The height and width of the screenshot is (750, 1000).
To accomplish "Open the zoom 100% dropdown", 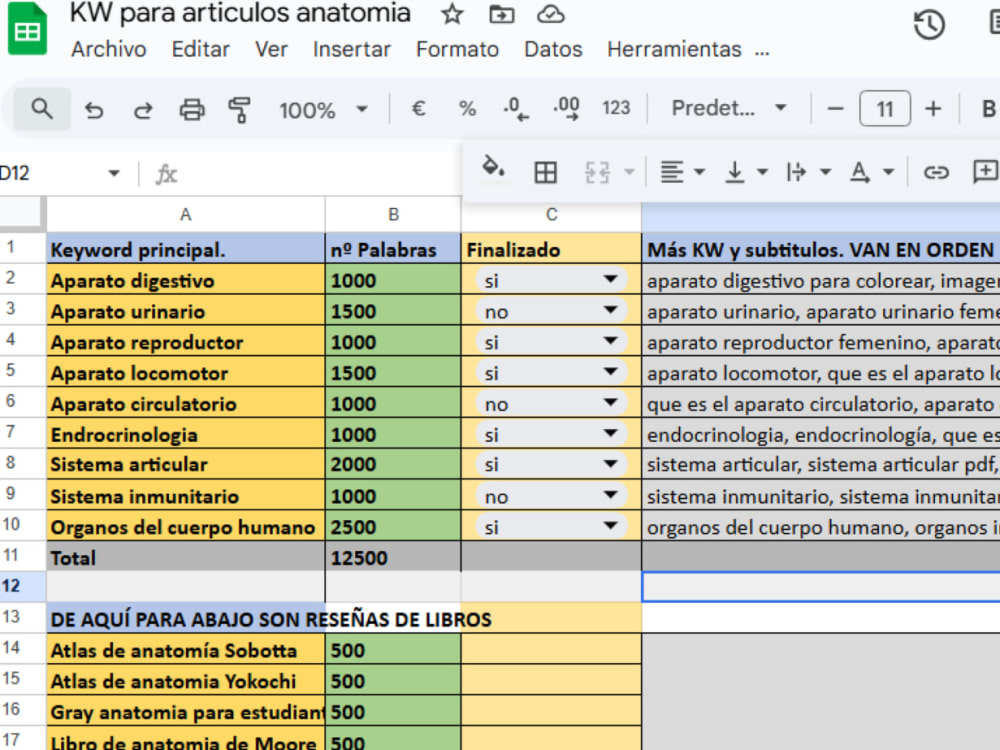I will point(323,110).
